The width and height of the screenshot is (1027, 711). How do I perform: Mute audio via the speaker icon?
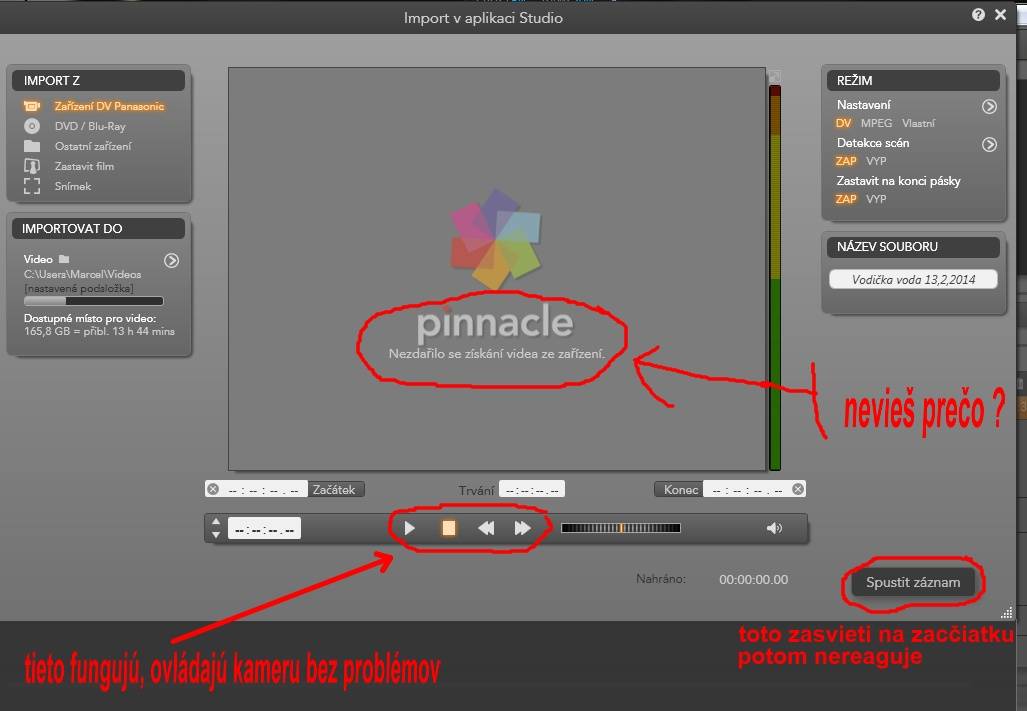[x=774, y=528]
